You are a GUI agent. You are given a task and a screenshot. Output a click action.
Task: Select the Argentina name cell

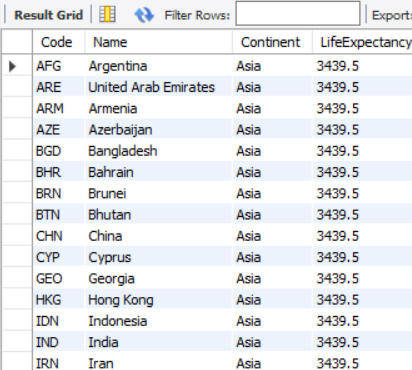(158, 66)
